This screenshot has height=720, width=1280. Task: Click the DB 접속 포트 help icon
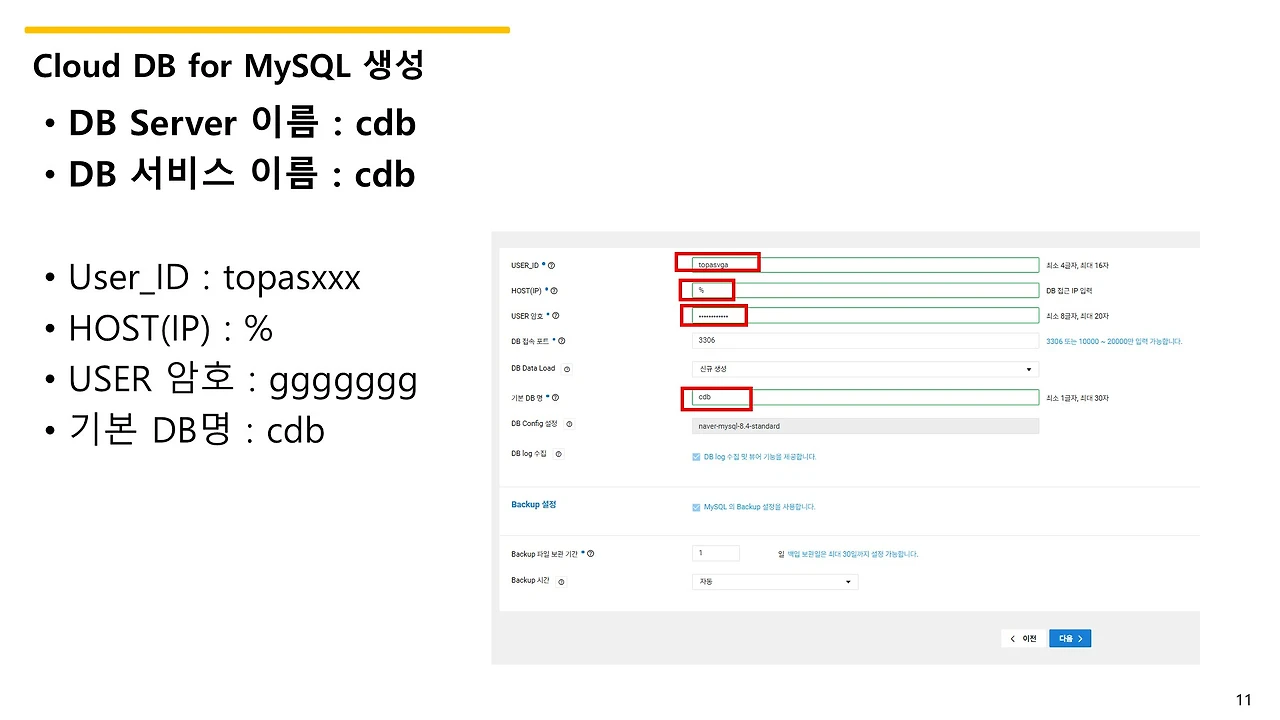[x=561, y=340]
